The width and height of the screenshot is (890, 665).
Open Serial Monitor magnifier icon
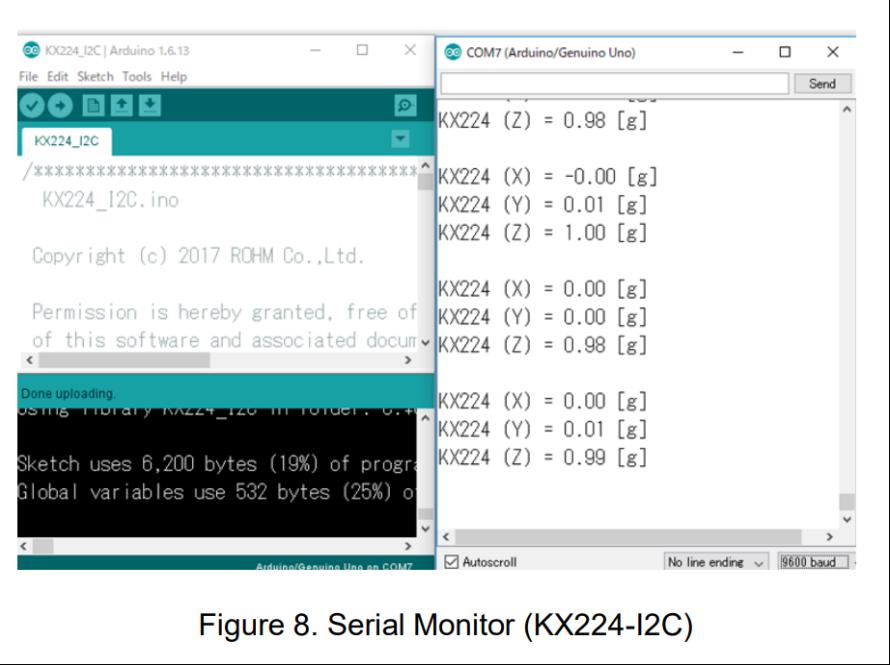[405, 106]
